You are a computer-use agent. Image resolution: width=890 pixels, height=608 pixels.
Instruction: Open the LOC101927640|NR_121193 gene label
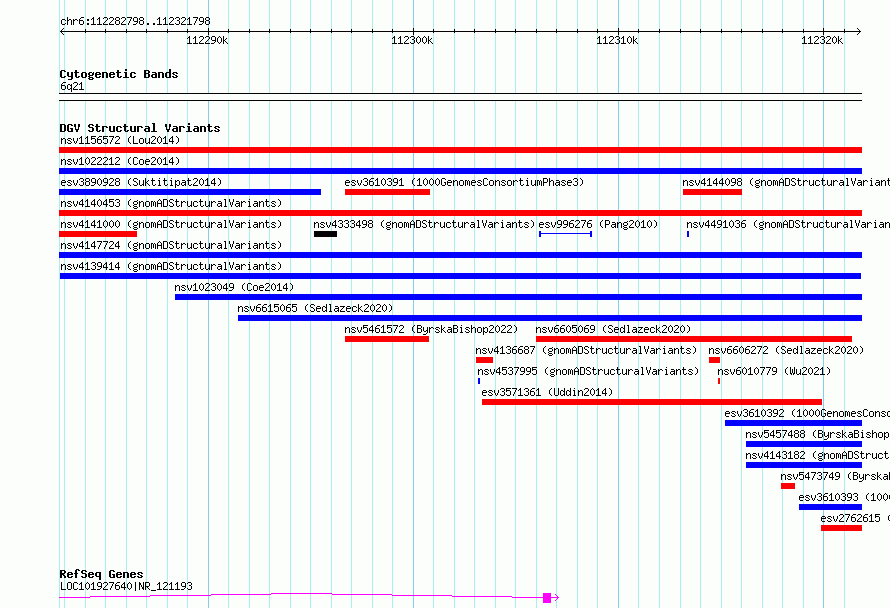pyautogui.click(x=126, y=586)
